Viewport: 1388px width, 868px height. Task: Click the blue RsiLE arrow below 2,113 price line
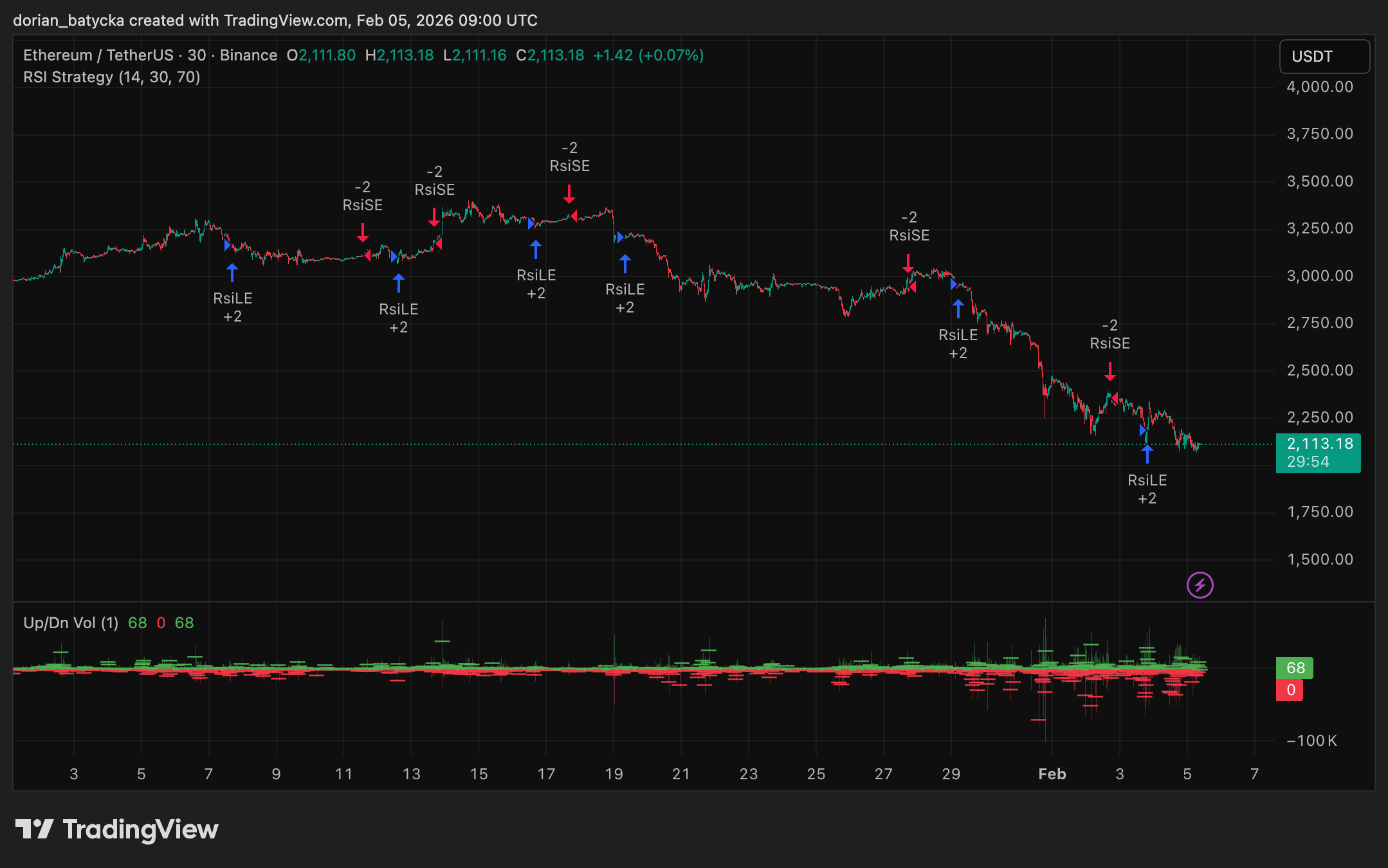pyautogui.click(x=1147, y=454)
